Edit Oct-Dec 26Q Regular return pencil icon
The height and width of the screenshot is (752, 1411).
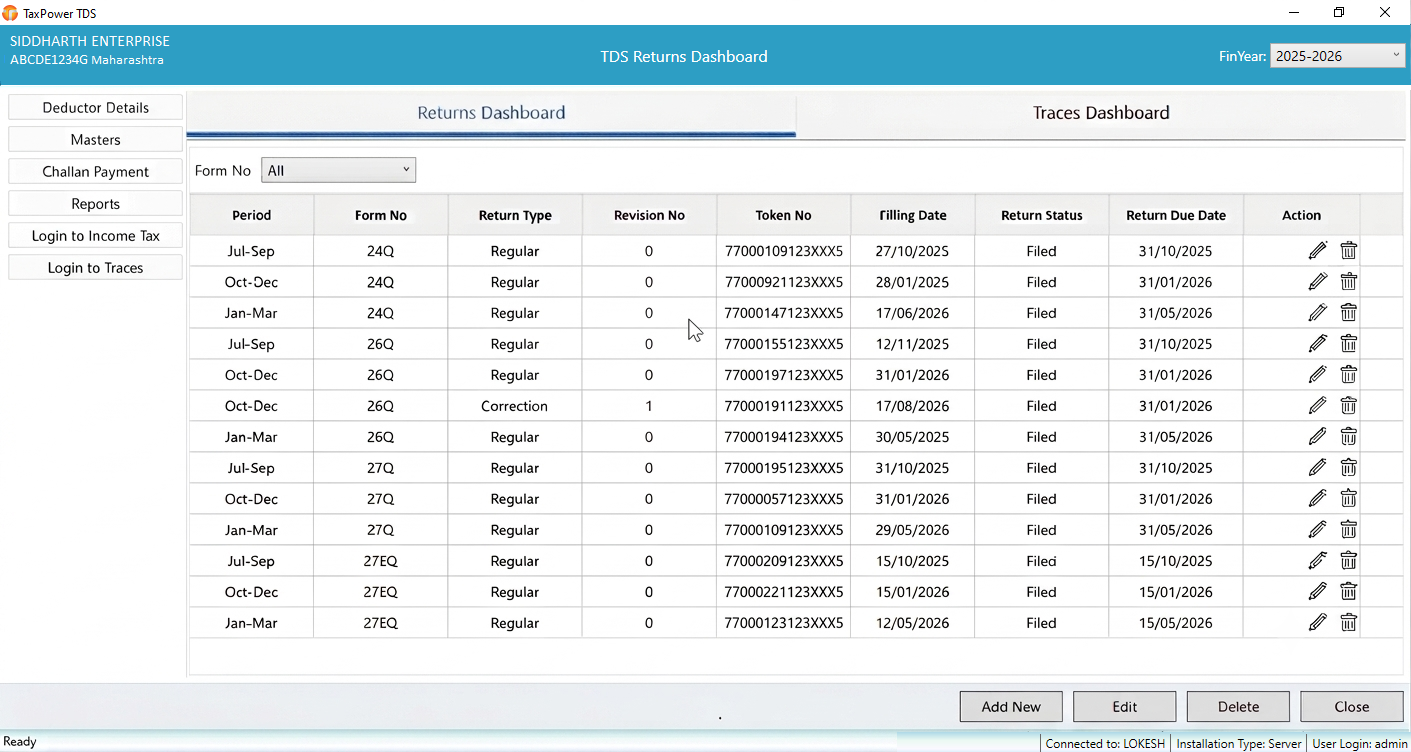(1318, 375)
